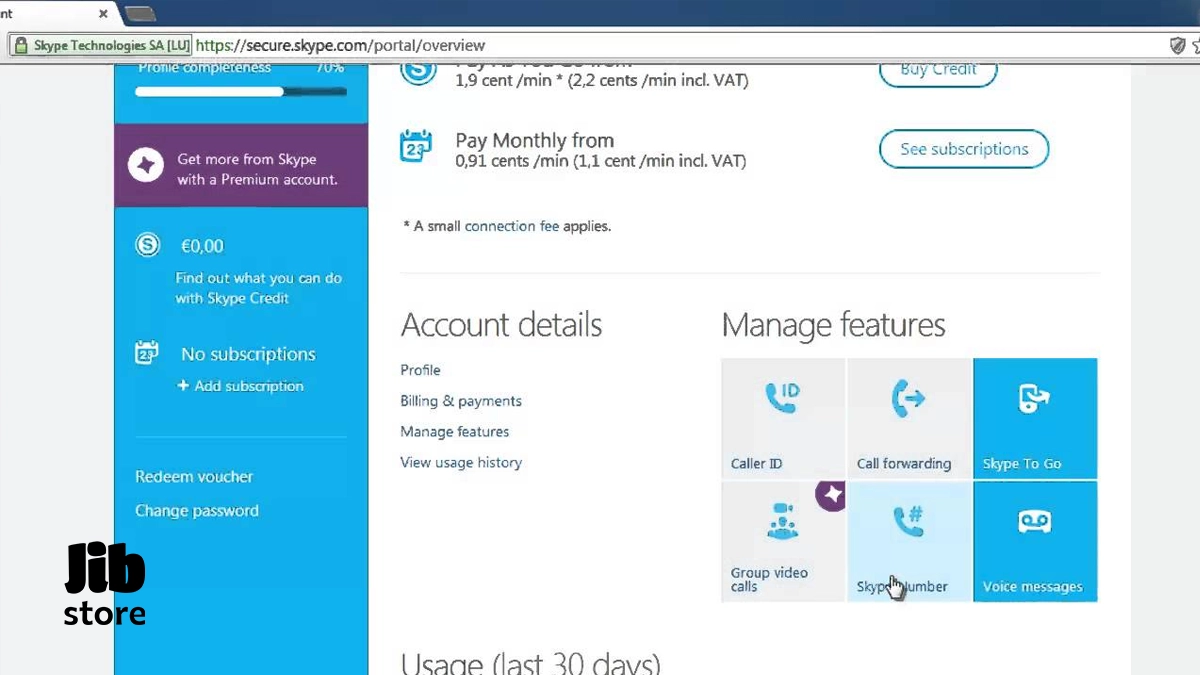This screenshot has height=675, width=1200.
Task: Click the Buy Credit button
Action: coord(937,69)
